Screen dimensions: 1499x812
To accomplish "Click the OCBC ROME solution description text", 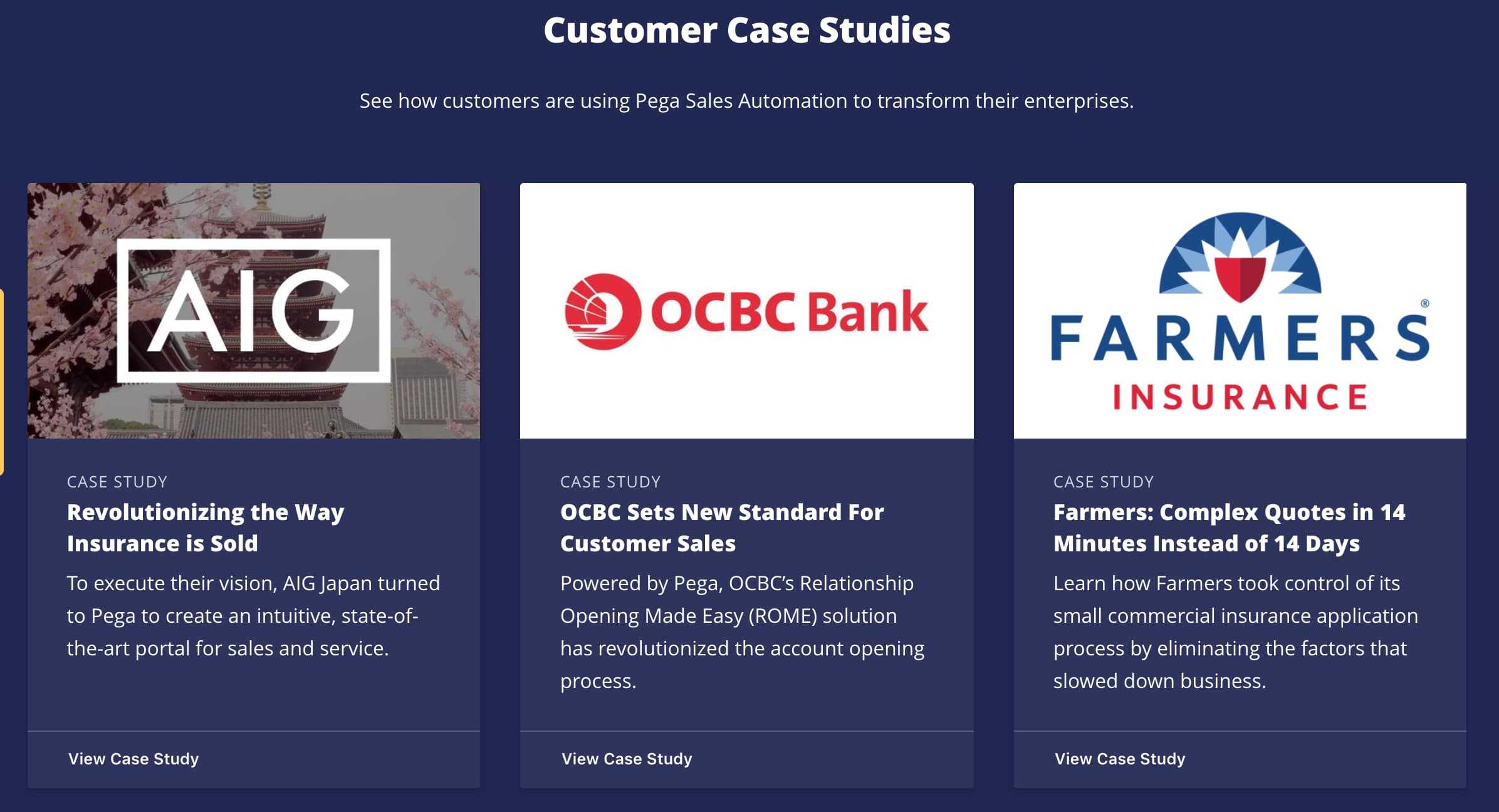I will coord(742,632).
